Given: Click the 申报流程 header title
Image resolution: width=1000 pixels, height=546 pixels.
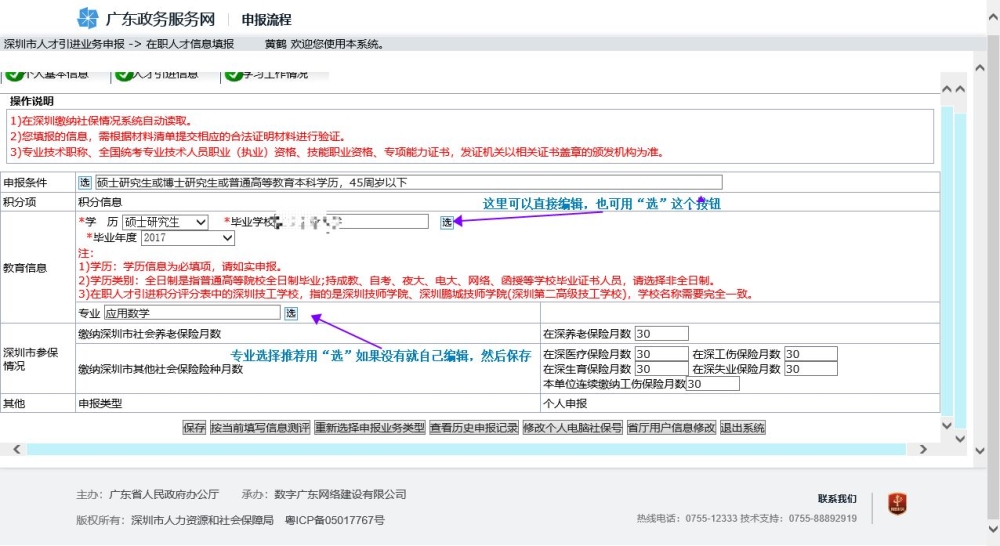Looking at the screenshot, I should 266,20.
